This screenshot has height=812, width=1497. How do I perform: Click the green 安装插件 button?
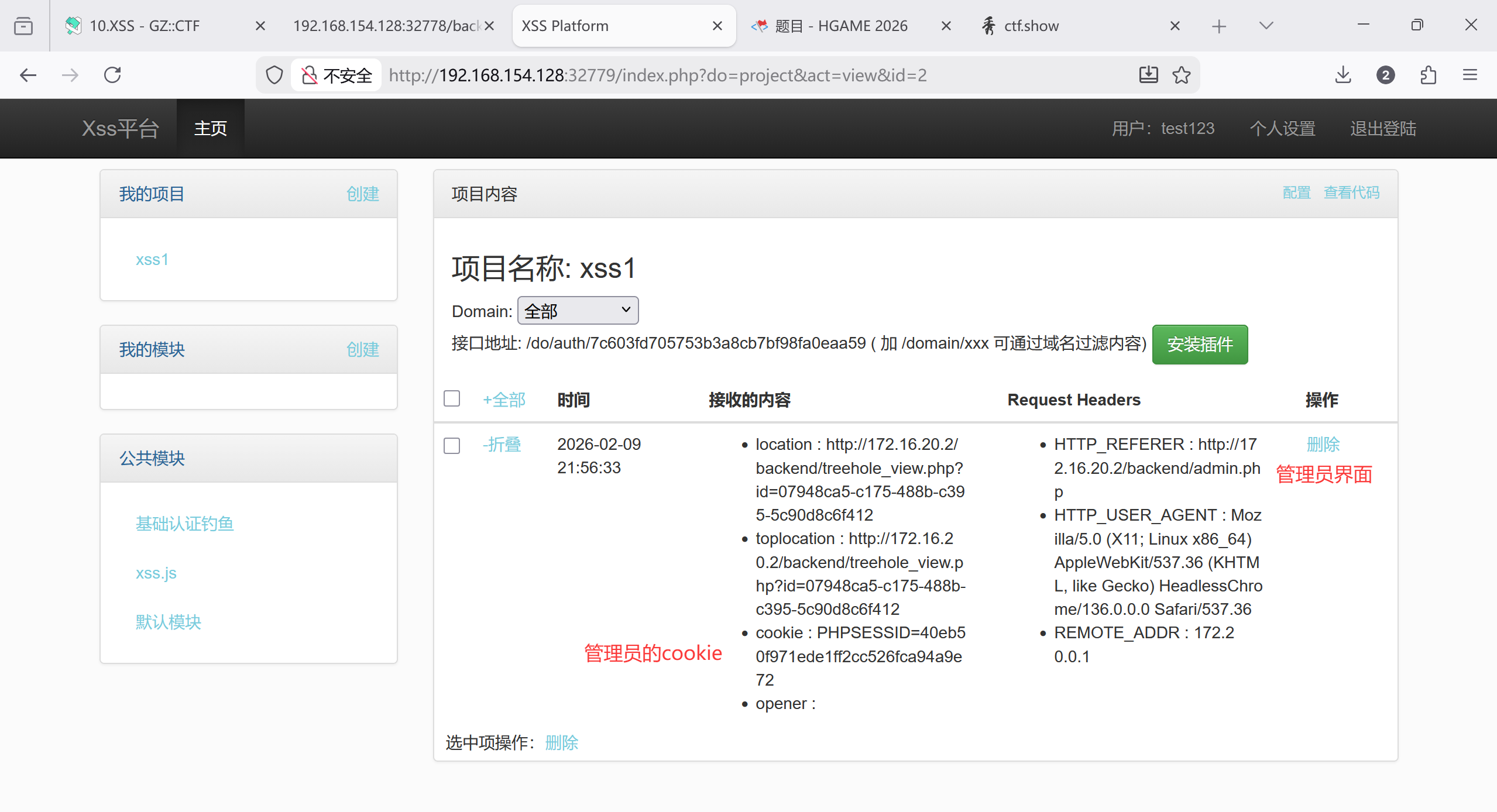click(x=1200, y=345)
